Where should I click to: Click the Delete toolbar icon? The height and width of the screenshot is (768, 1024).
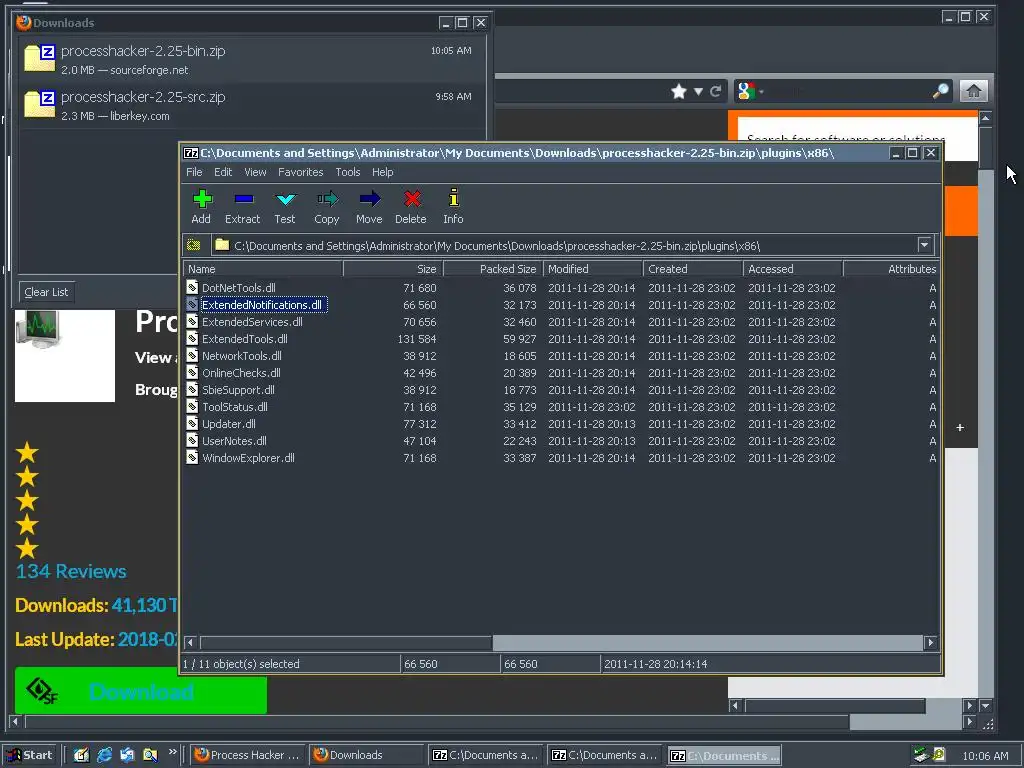411,199
